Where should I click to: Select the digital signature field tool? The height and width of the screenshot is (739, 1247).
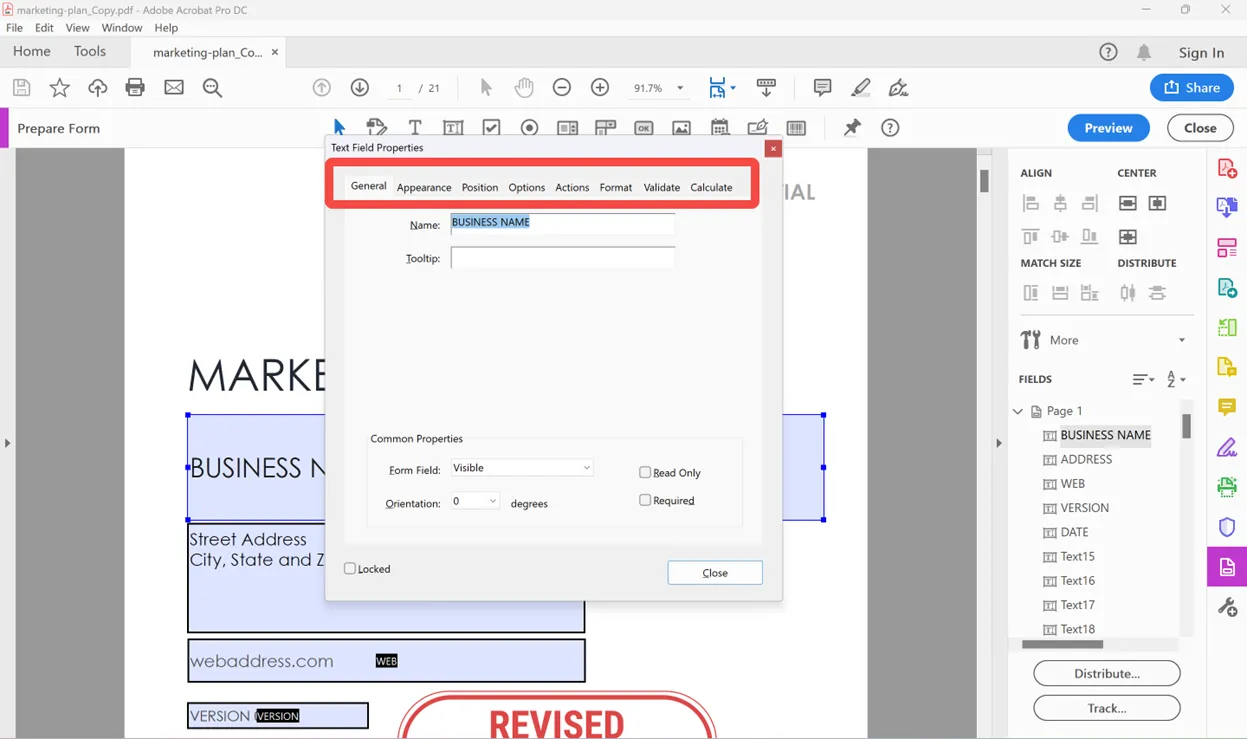757,127
